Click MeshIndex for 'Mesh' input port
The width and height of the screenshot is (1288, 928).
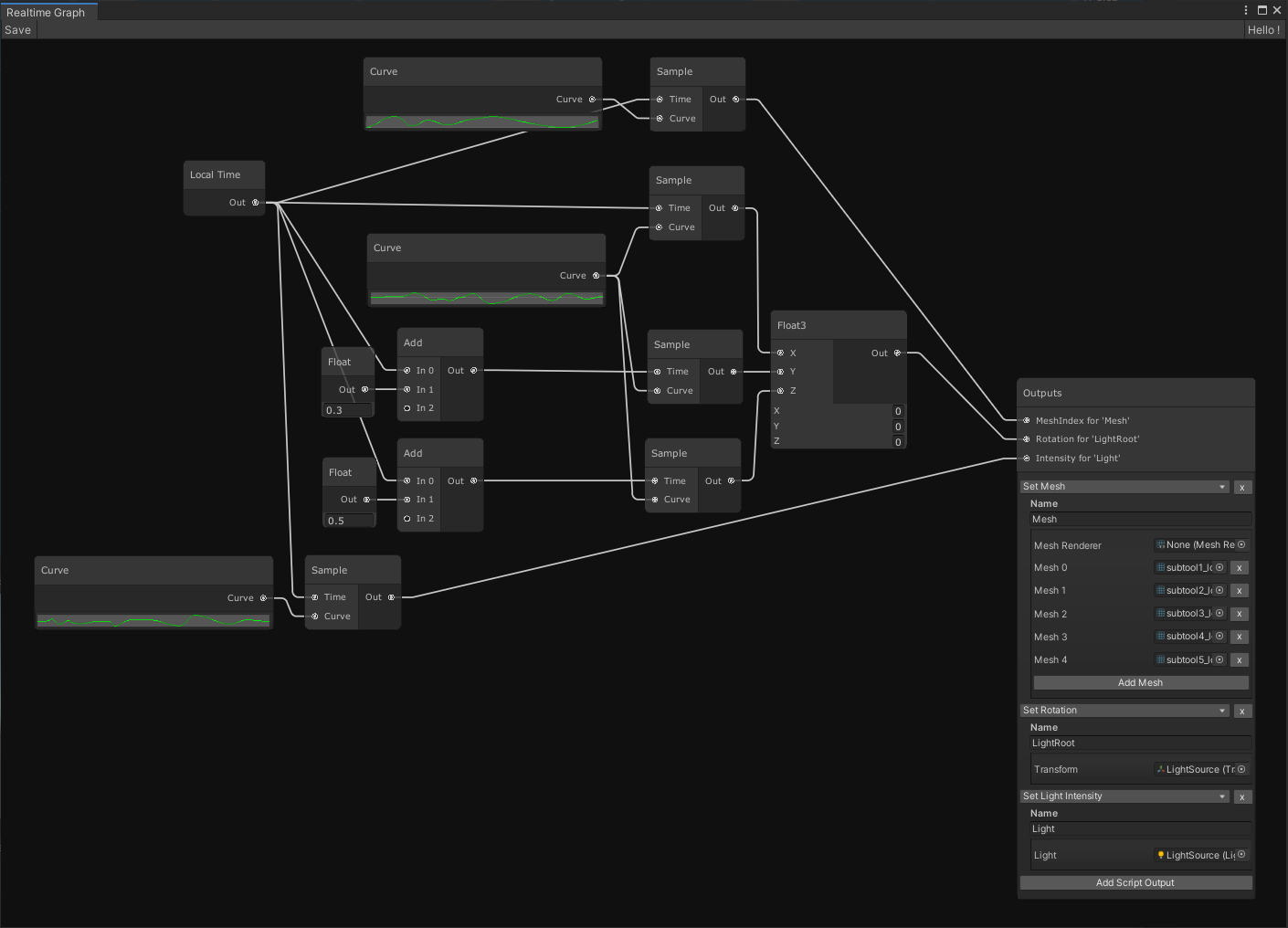[x=1026, y=421]
